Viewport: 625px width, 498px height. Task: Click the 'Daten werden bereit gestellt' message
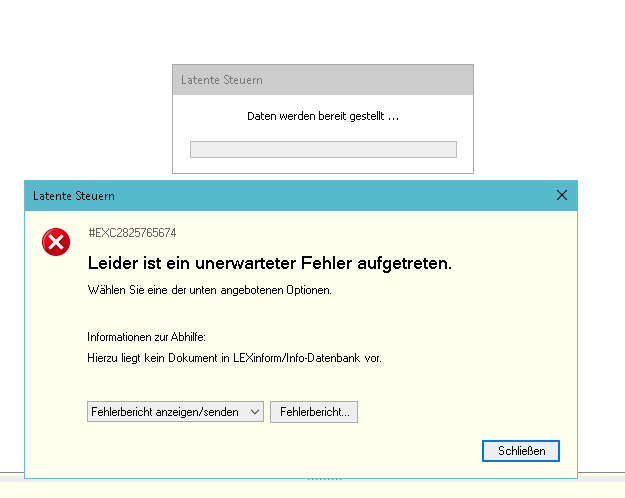[x=322, y=117]
